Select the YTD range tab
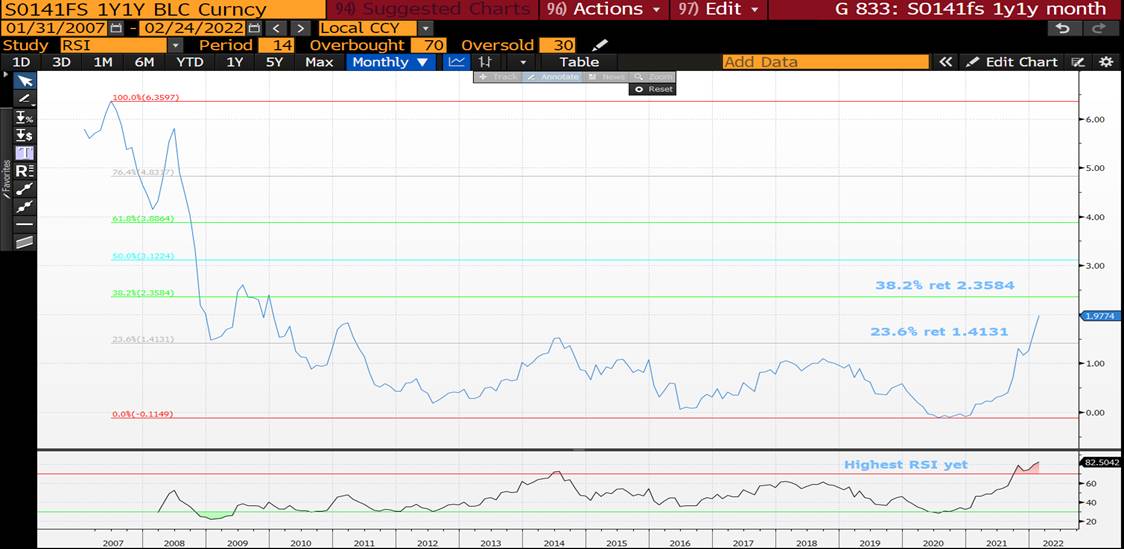The image size is (1124, 549). tap(190, 62)
